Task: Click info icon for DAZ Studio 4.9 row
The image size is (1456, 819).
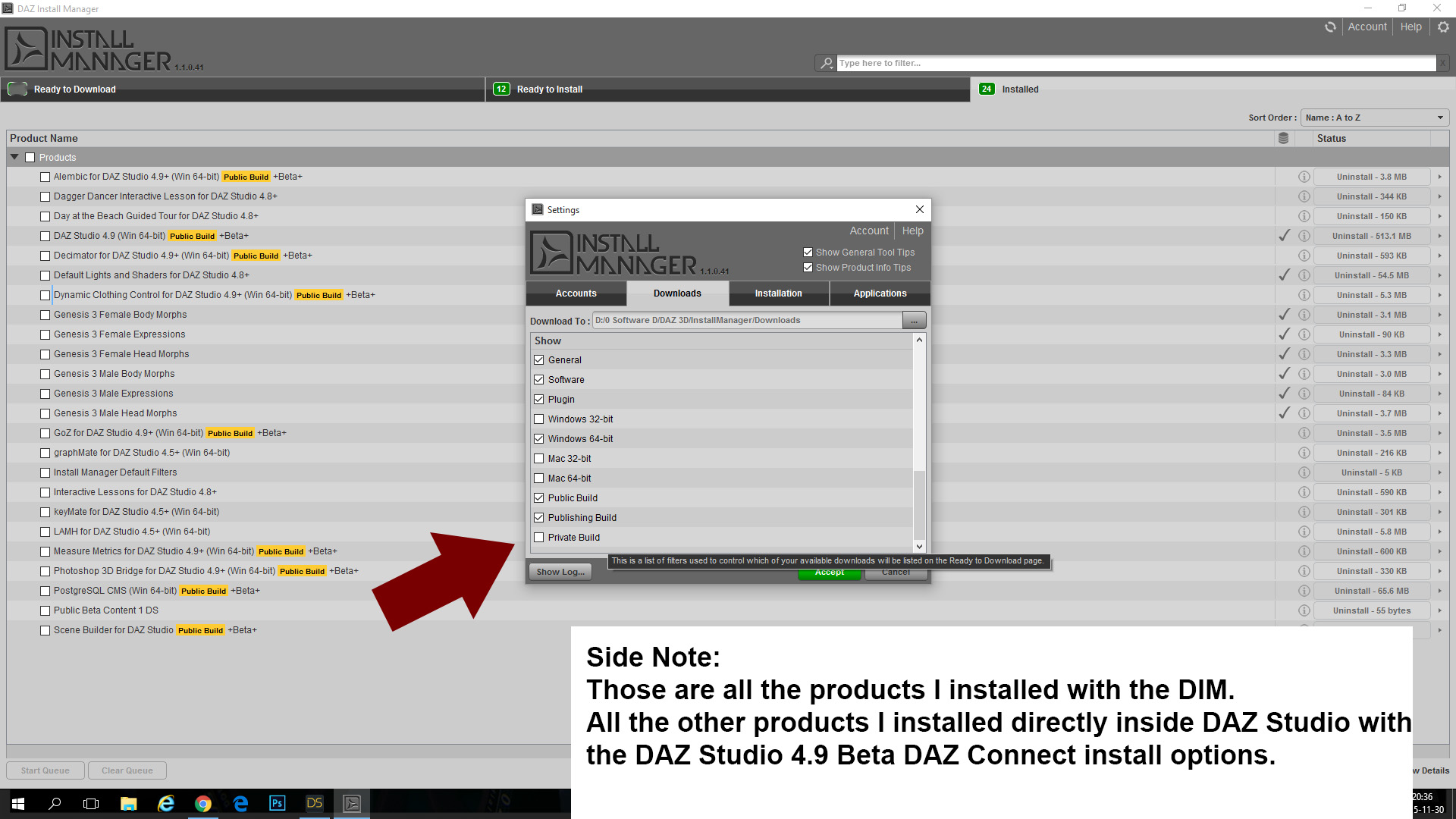Action: [x=1304, y=236]
